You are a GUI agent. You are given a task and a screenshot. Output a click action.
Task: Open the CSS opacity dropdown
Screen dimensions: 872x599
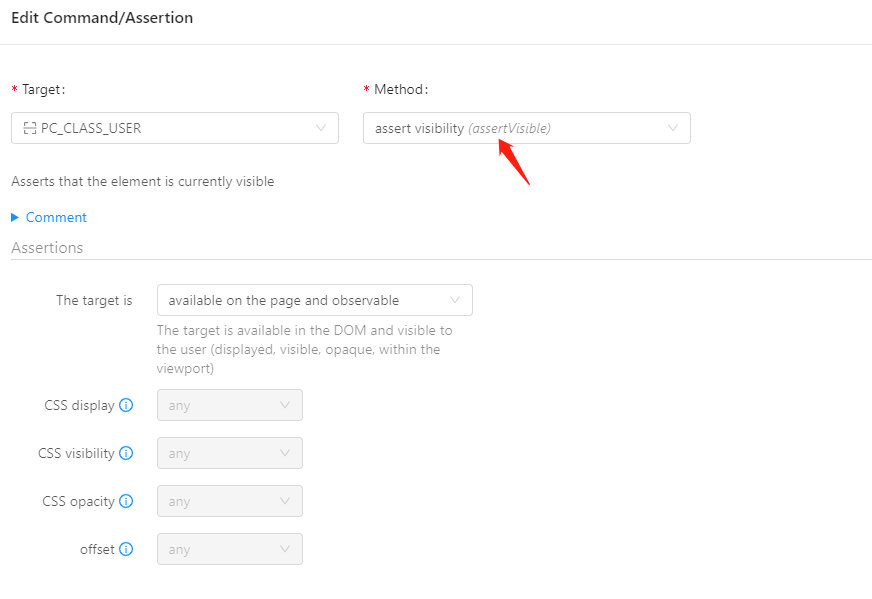[229, 501]
